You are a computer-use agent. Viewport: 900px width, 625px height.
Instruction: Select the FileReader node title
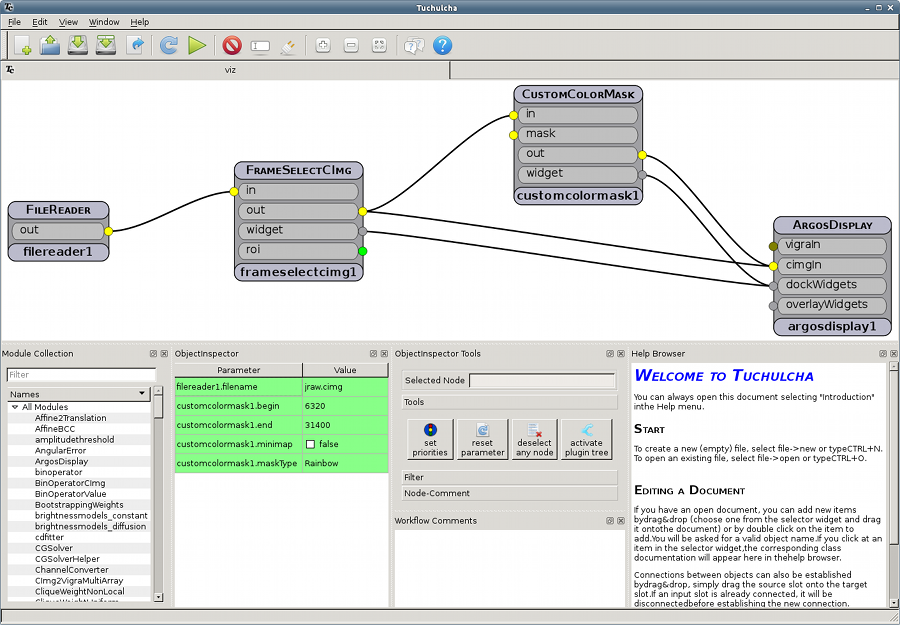click(x=58, y=209)
